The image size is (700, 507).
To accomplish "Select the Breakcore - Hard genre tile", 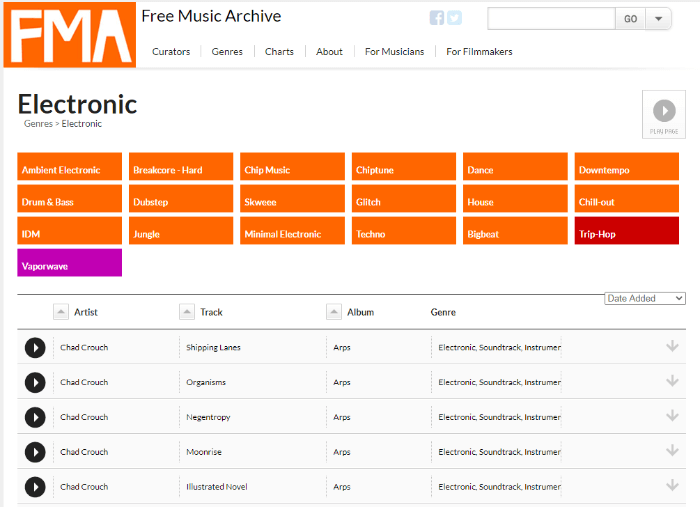I will (x=181, y=166).
